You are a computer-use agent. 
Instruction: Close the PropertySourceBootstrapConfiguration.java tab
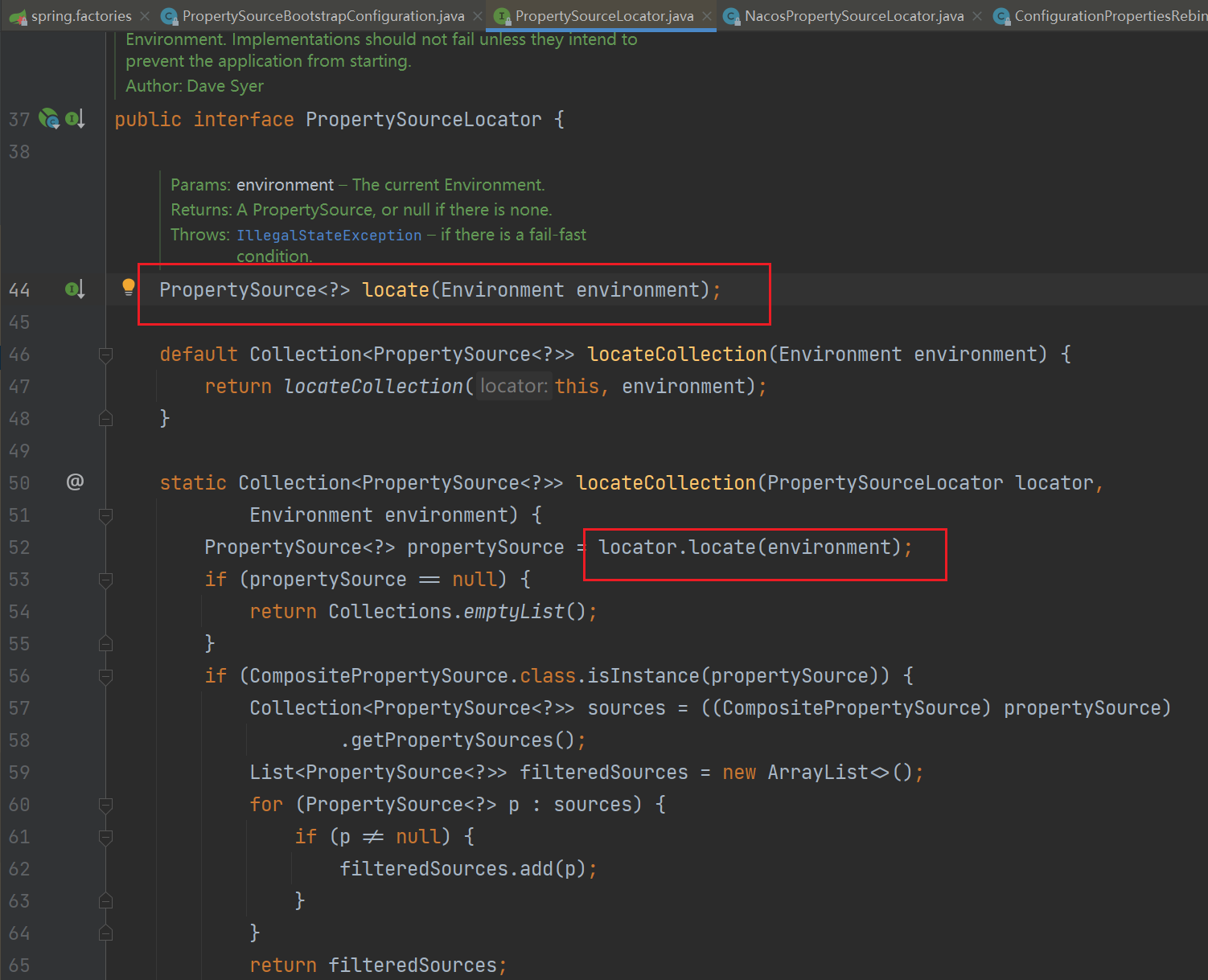pyautogui.click(x=478, y=16)
